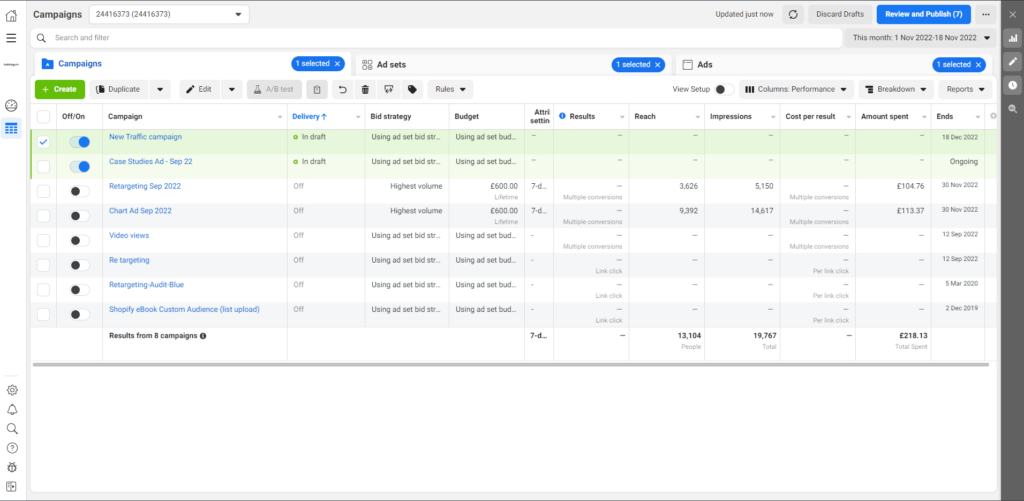Check the Case Studies Ad - Sep 22 checkbox
Viewport: 1024px width, 501px height.
(x=43, y=167)
